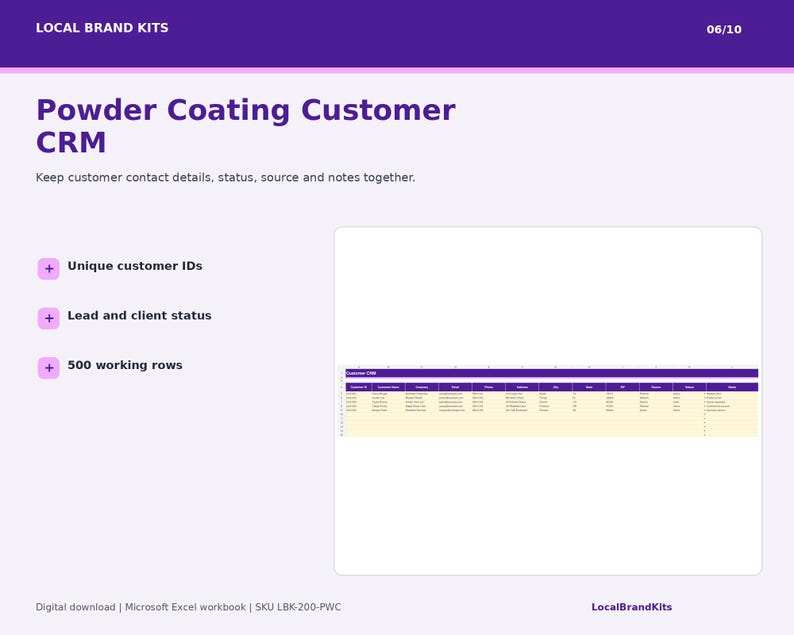Click the Unique customer IDs feature text

(135, 266)
